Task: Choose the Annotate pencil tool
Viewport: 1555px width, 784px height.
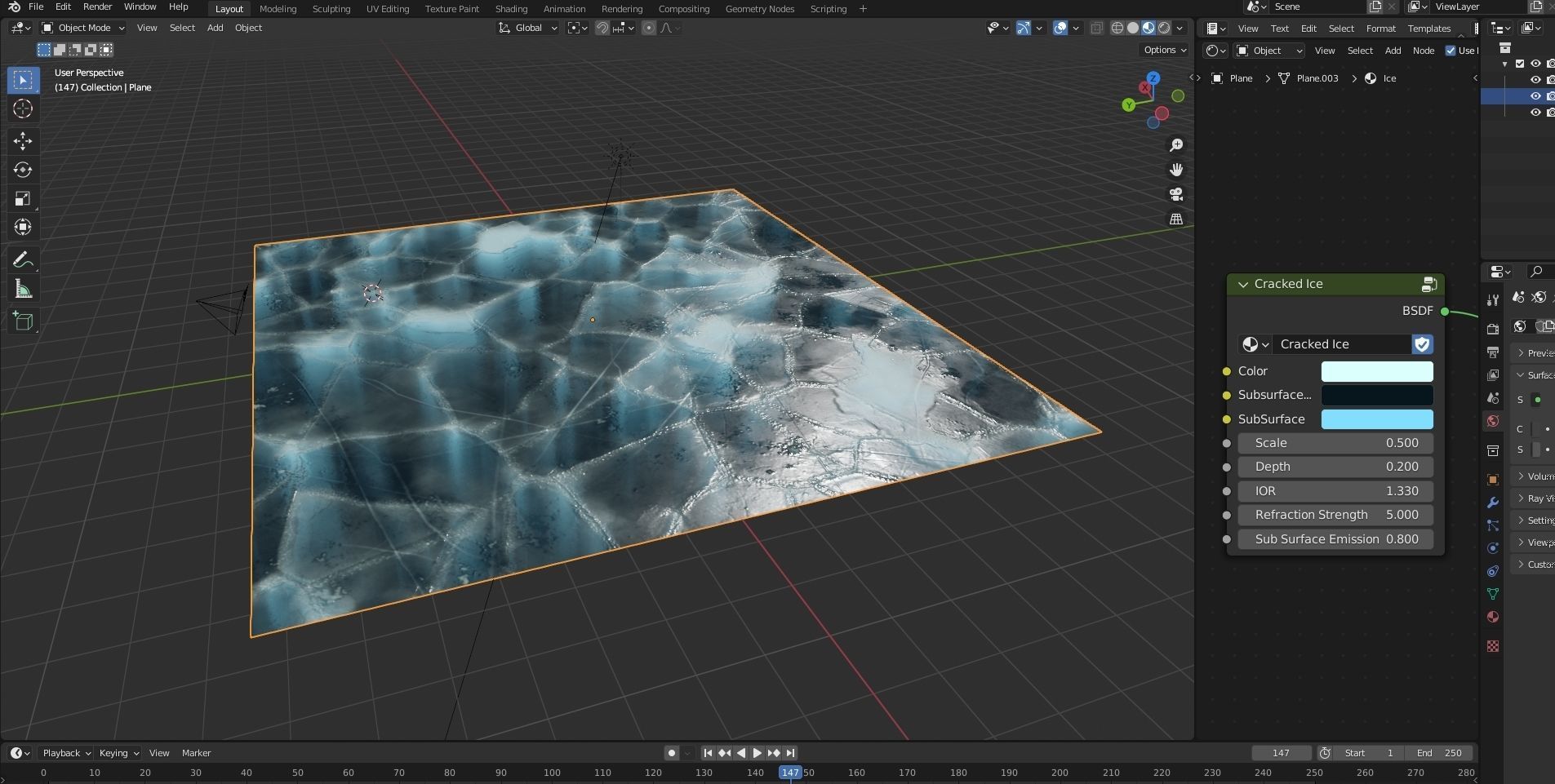Action: tap(23, 260)
